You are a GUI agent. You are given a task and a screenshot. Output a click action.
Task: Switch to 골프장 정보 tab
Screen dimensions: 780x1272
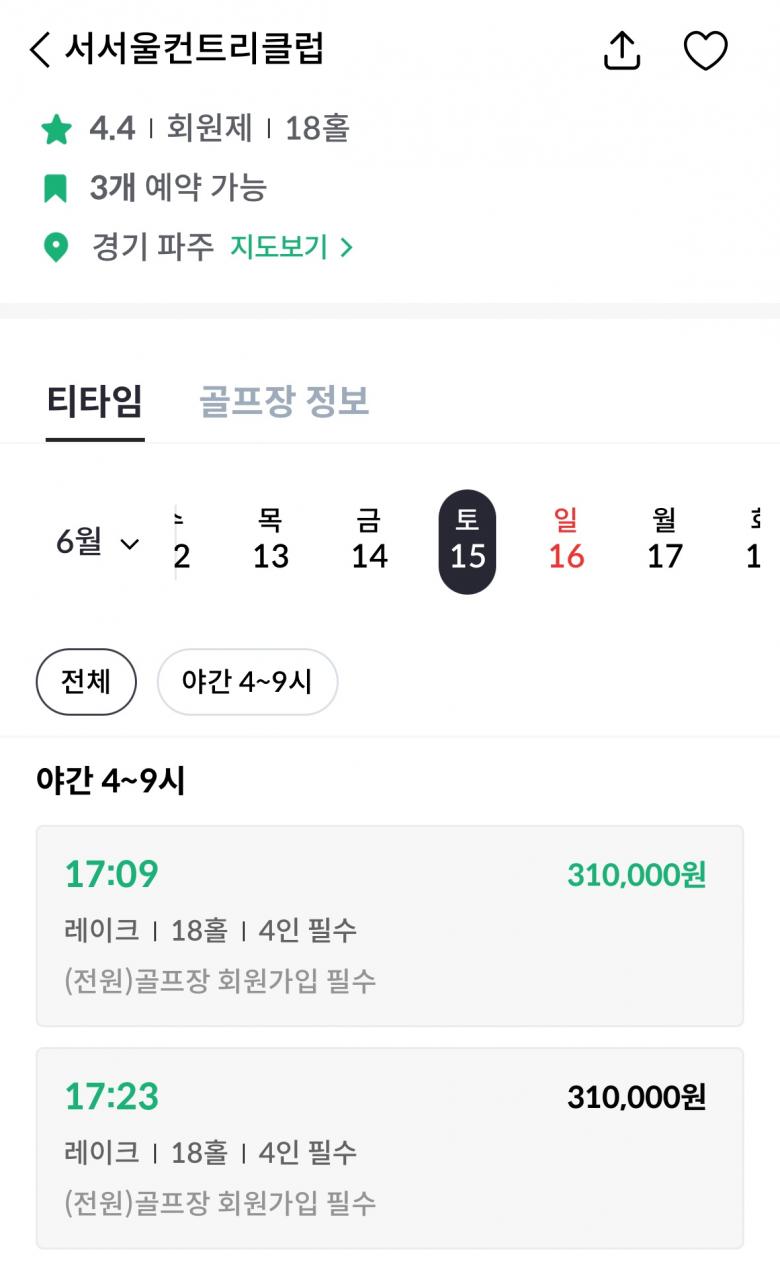pos(284,401)
